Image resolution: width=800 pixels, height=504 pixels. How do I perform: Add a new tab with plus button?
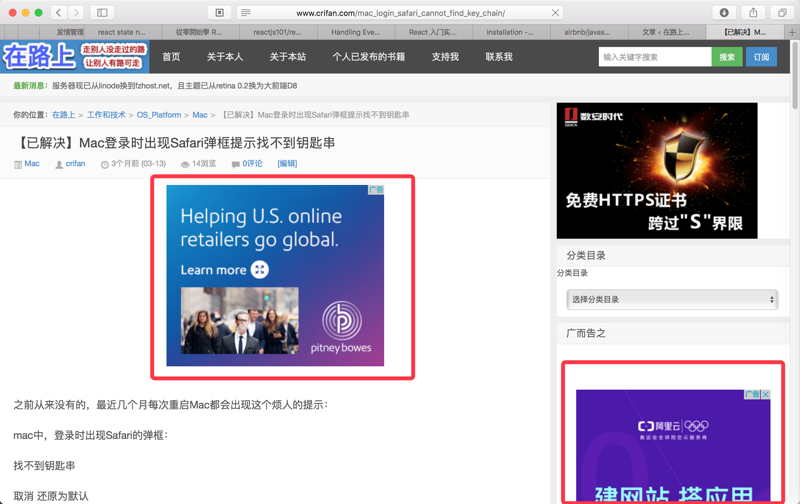792,32
